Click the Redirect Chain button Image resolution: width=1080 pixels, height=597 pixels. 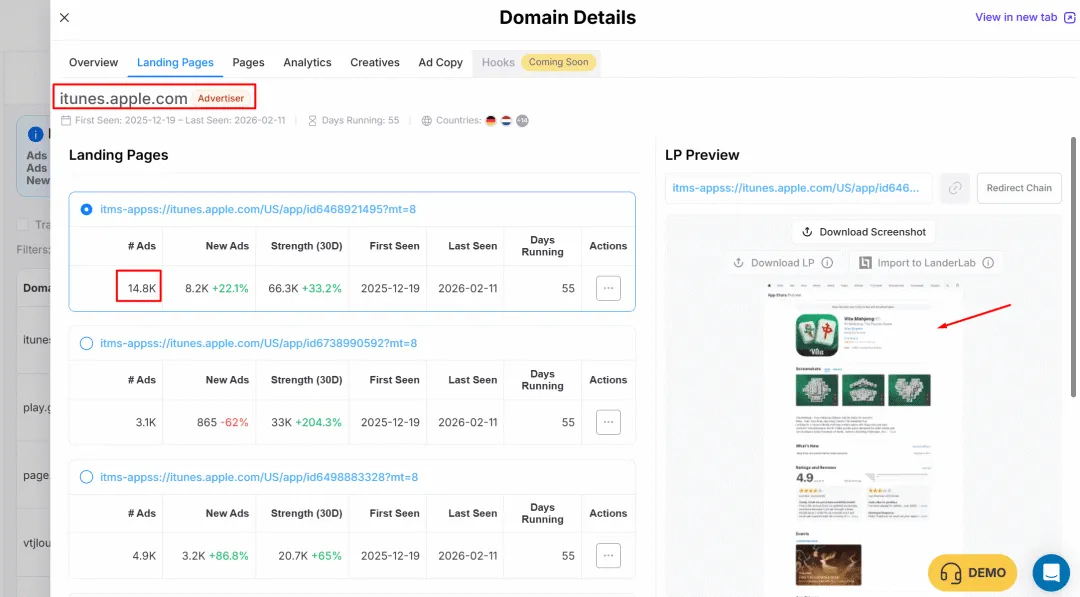1019,188
